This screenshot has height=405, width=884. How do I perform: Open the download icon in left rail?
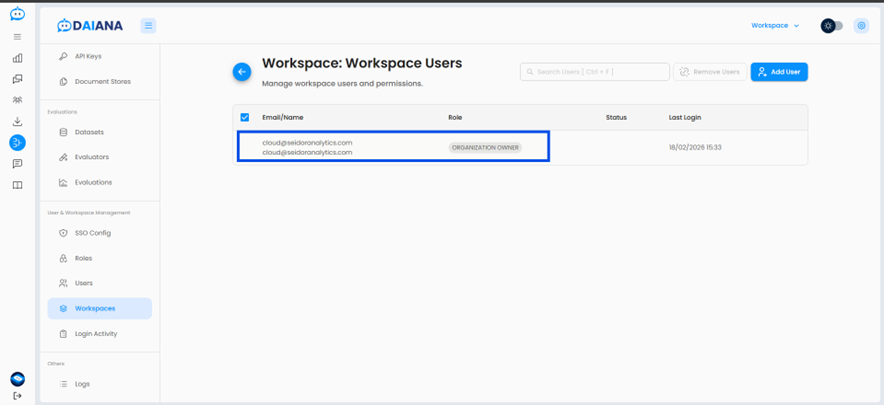pyautogui.click(x=17, y=121)
